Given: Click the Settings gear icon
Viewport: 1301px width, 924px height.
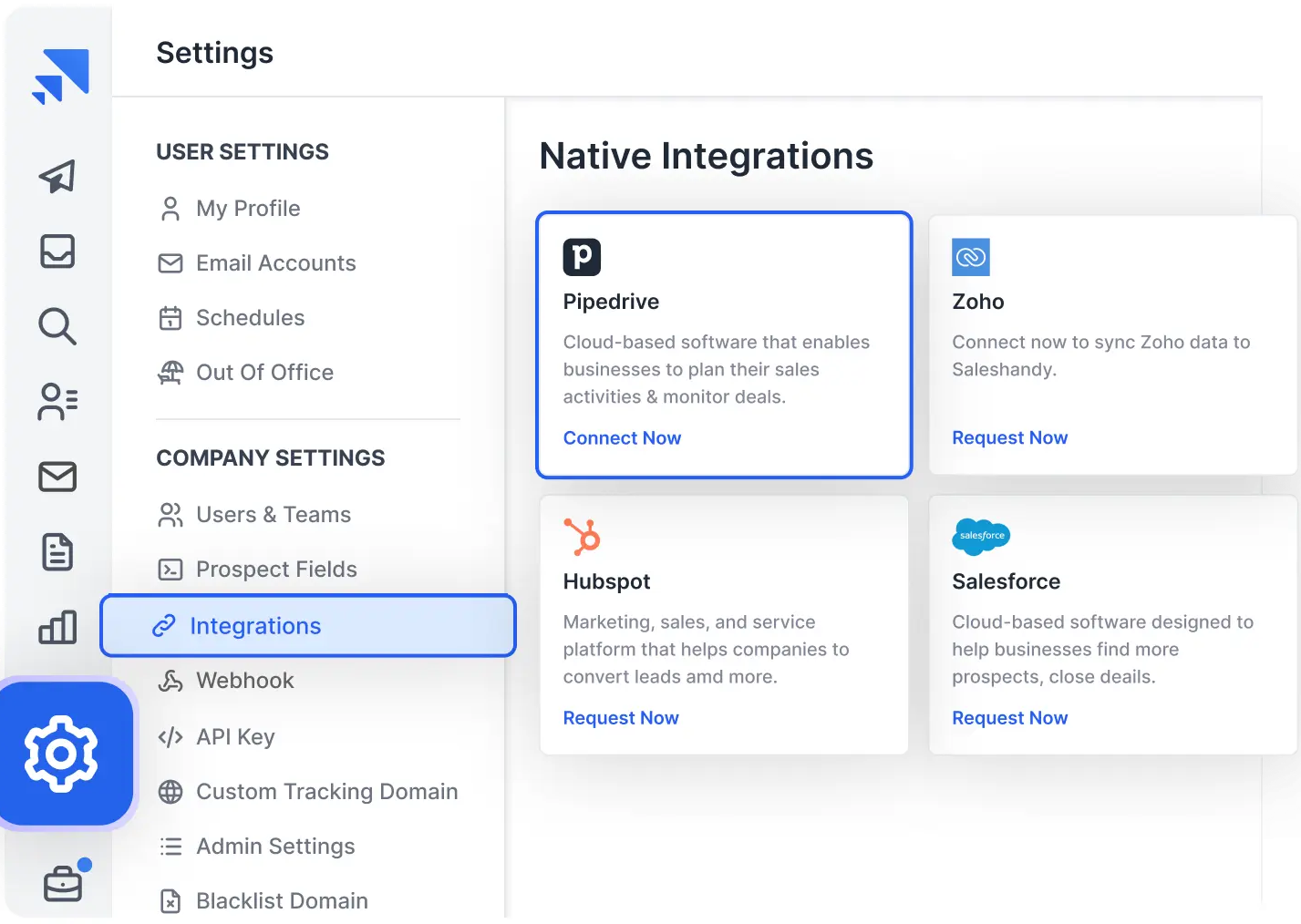Looking at the screenshot, I should 61,754.
